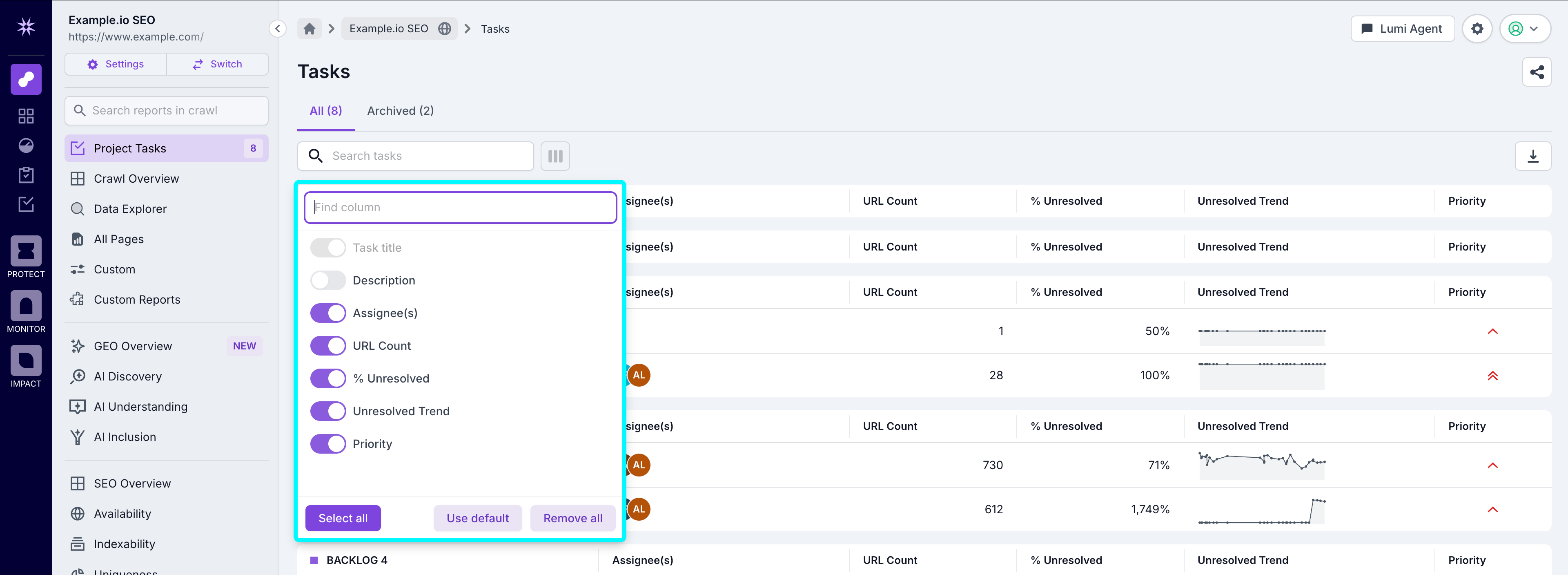Click the download export icon
Screen dimensions: 1568x575
tap(1533, 156)
